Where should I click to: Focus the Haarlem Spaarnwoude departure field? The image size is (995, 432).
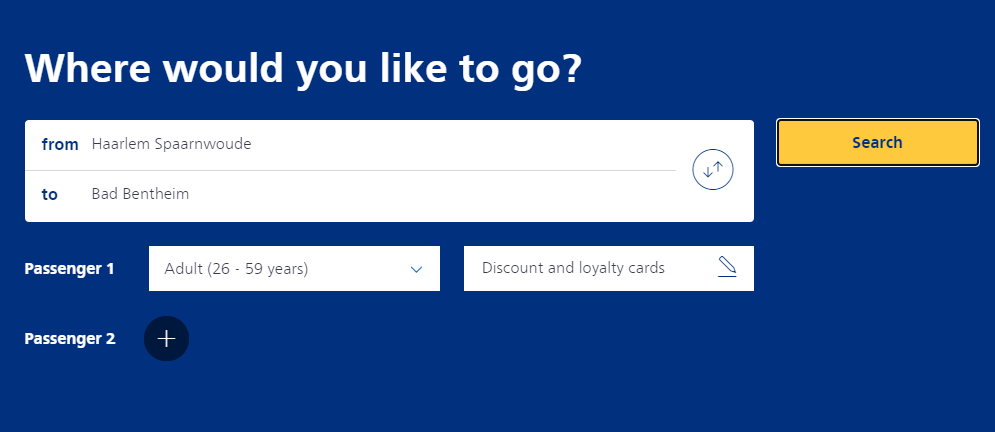coord(380,145)
